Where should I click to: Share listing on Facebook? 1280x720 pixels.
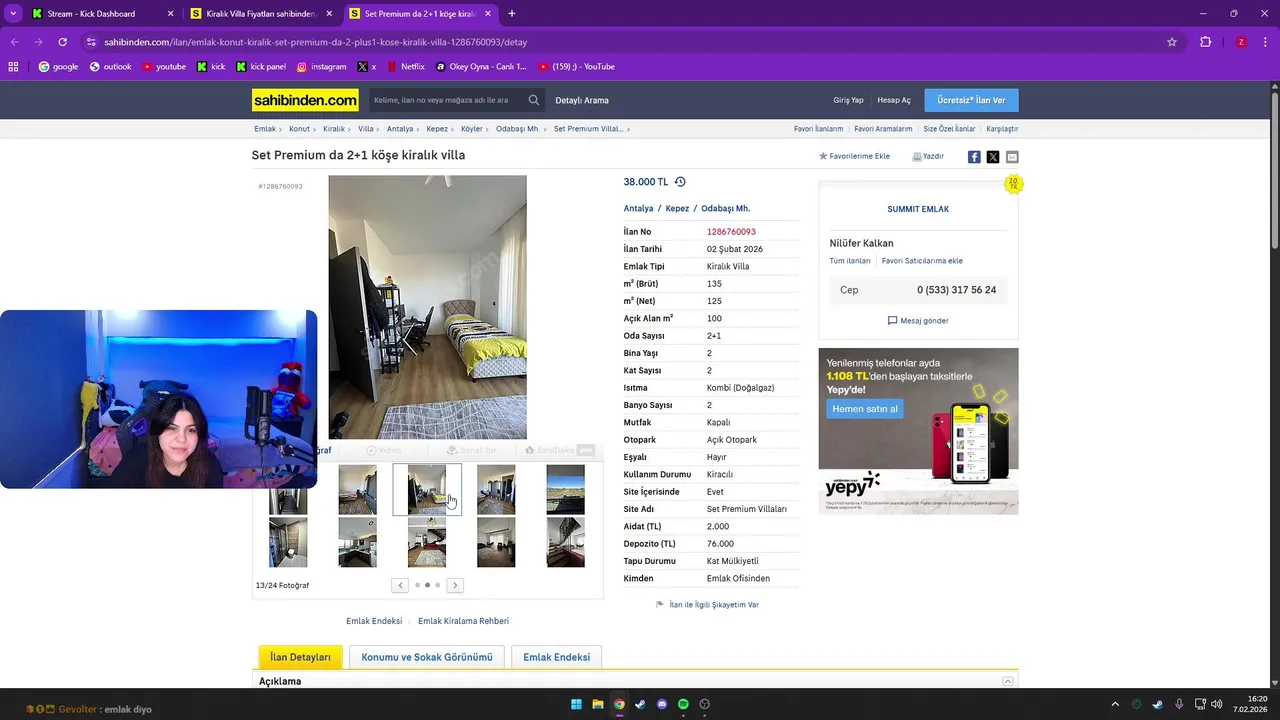(974, 157)
